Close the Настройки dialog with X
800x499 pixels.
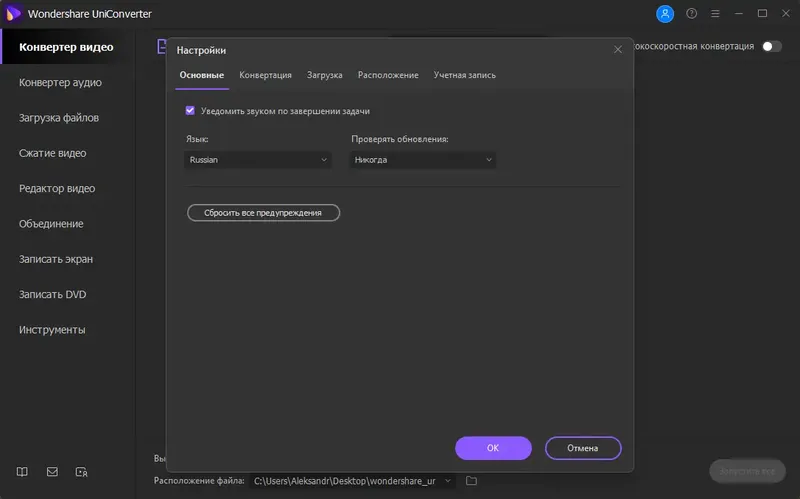tap(617, 49)
